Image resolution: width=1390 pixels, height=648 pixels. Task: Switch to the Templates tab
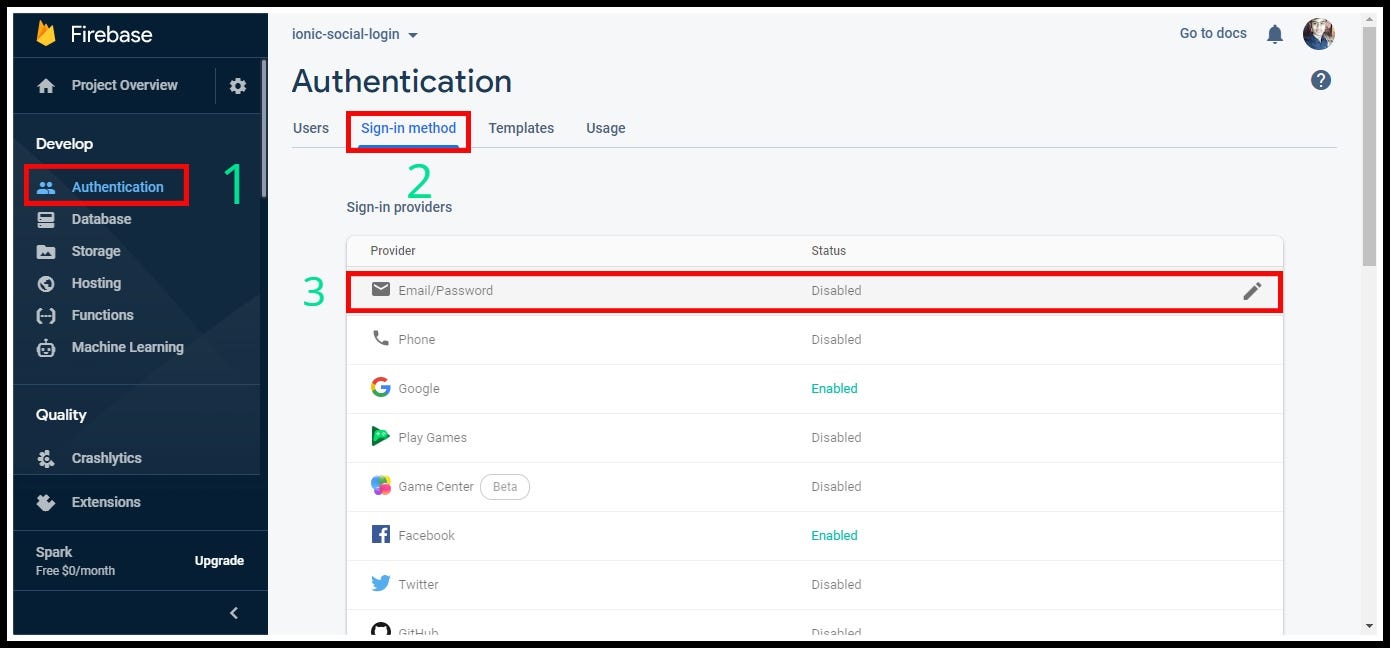tap(521, 128)
